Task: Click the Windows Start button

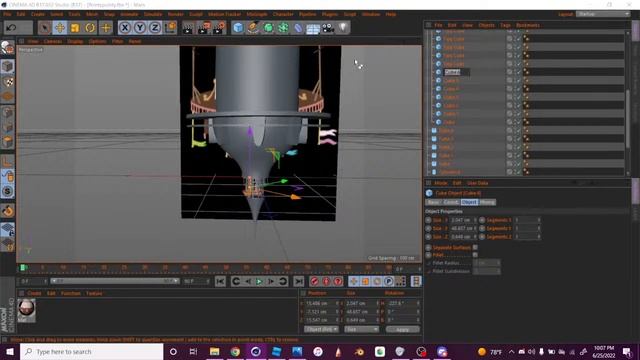Action: click(x=10, y=351)
